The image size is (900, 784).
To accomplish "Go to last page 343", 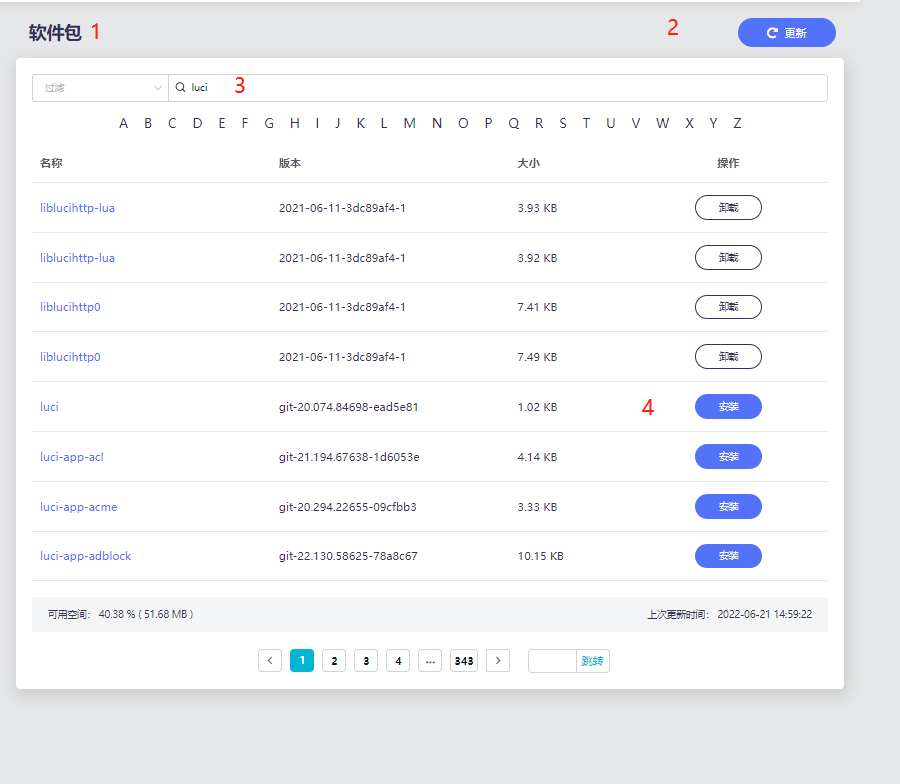I will pyautogui.click(x=463, y=661).
